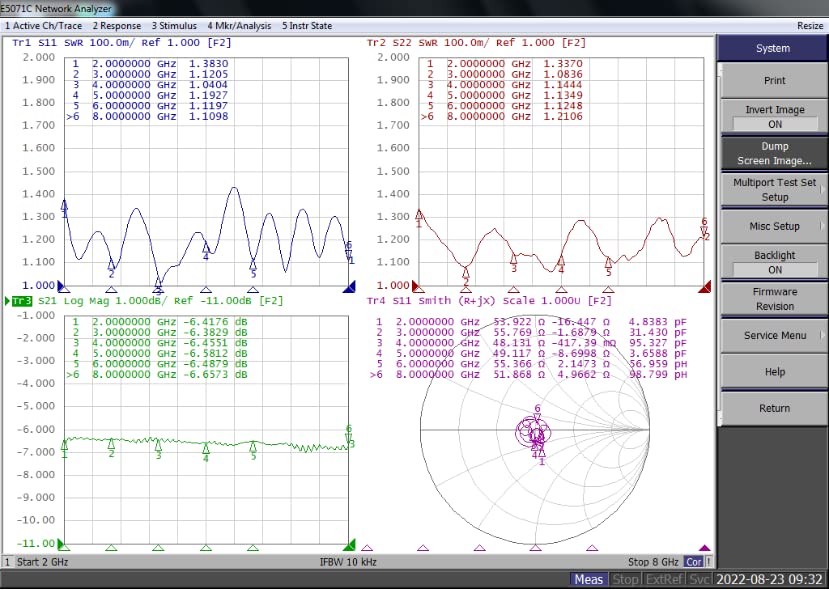Click the Tr1 reference level arrow at 1.000
The image size is (829, 590).
61,287
